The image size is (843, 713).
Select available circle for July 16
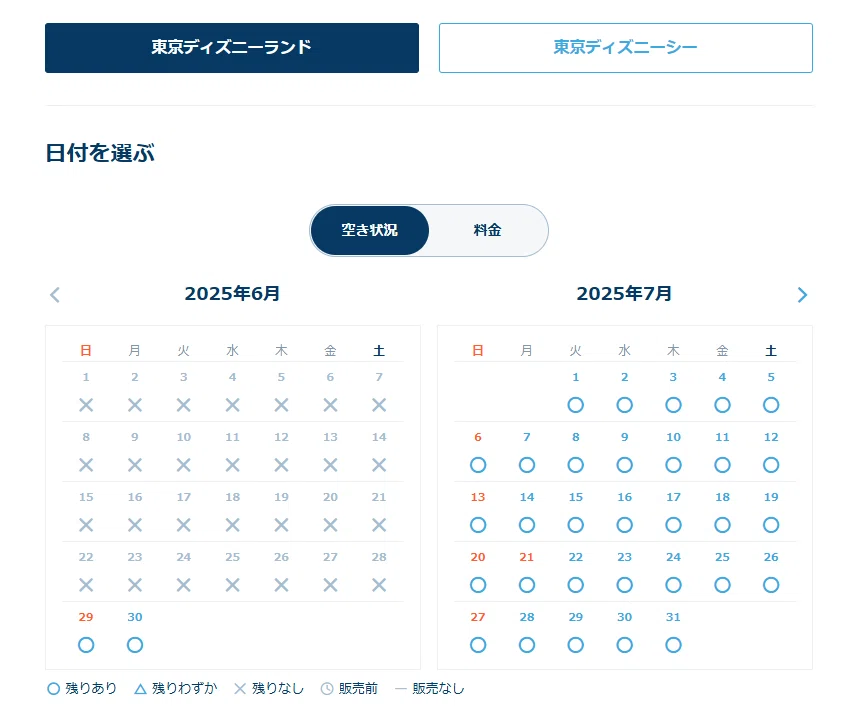click(625, 525)
